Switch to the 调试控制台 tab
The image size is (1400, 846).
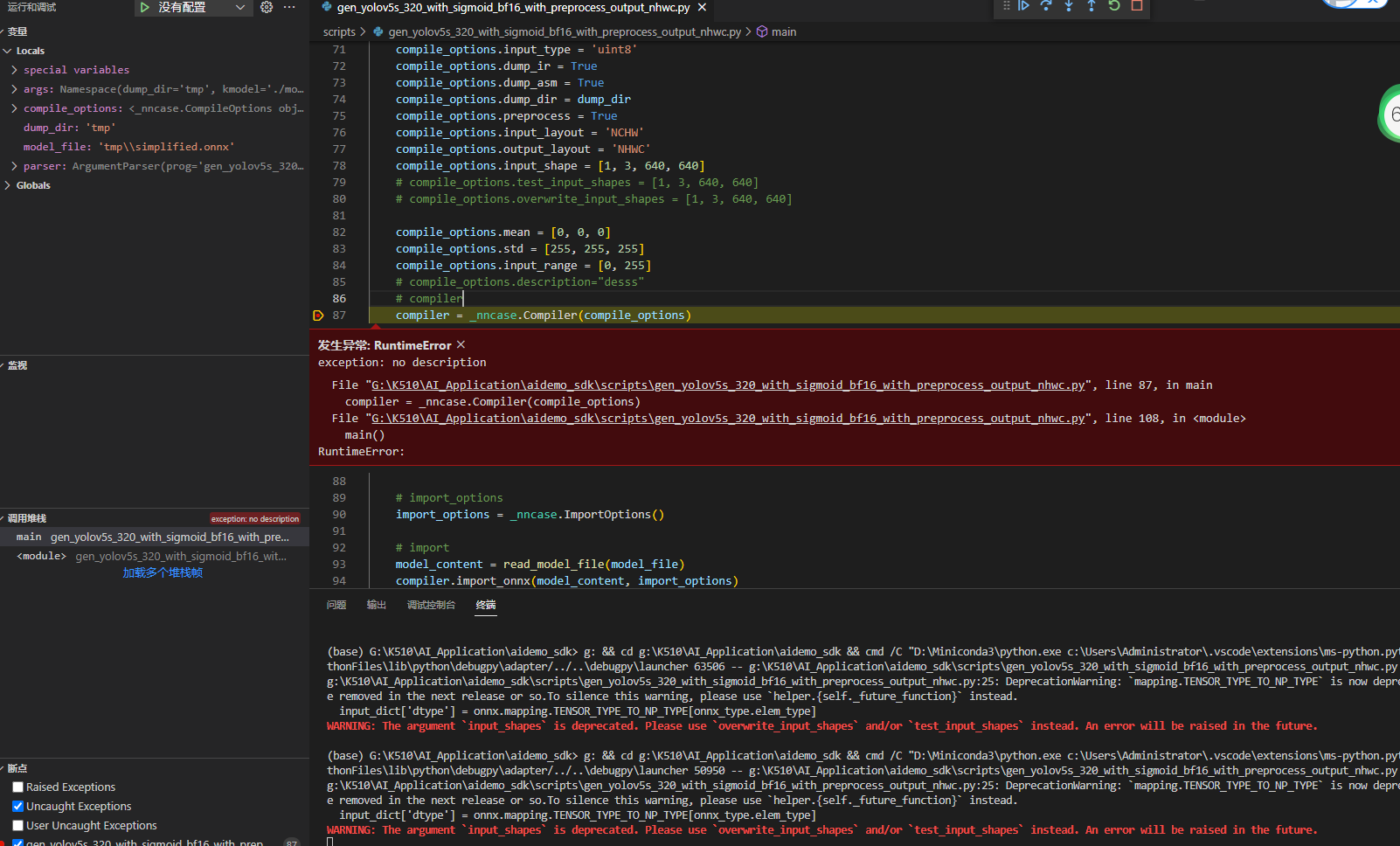(431, 604)
